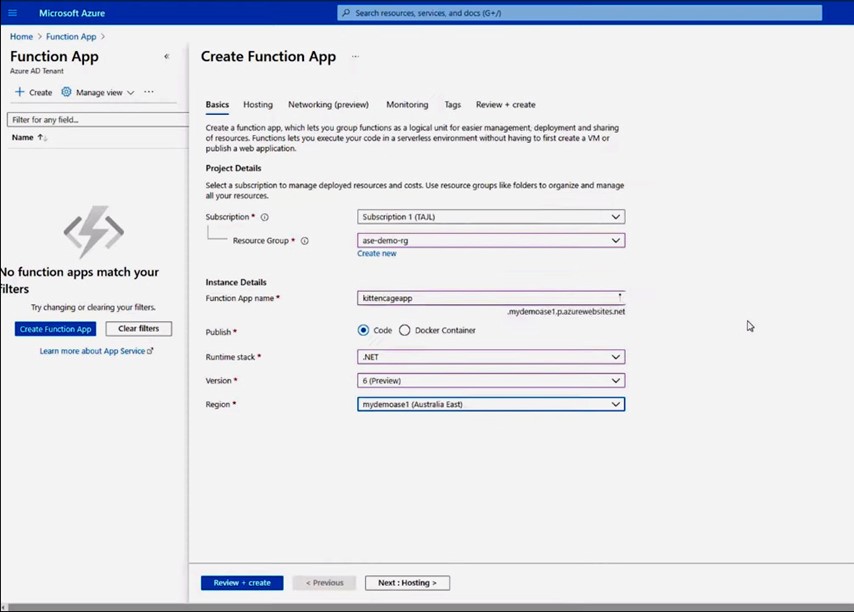Click the Next : Hosting button
This screenshot has height=612, width=854.
pyautogui.click(x=407, y=583)
